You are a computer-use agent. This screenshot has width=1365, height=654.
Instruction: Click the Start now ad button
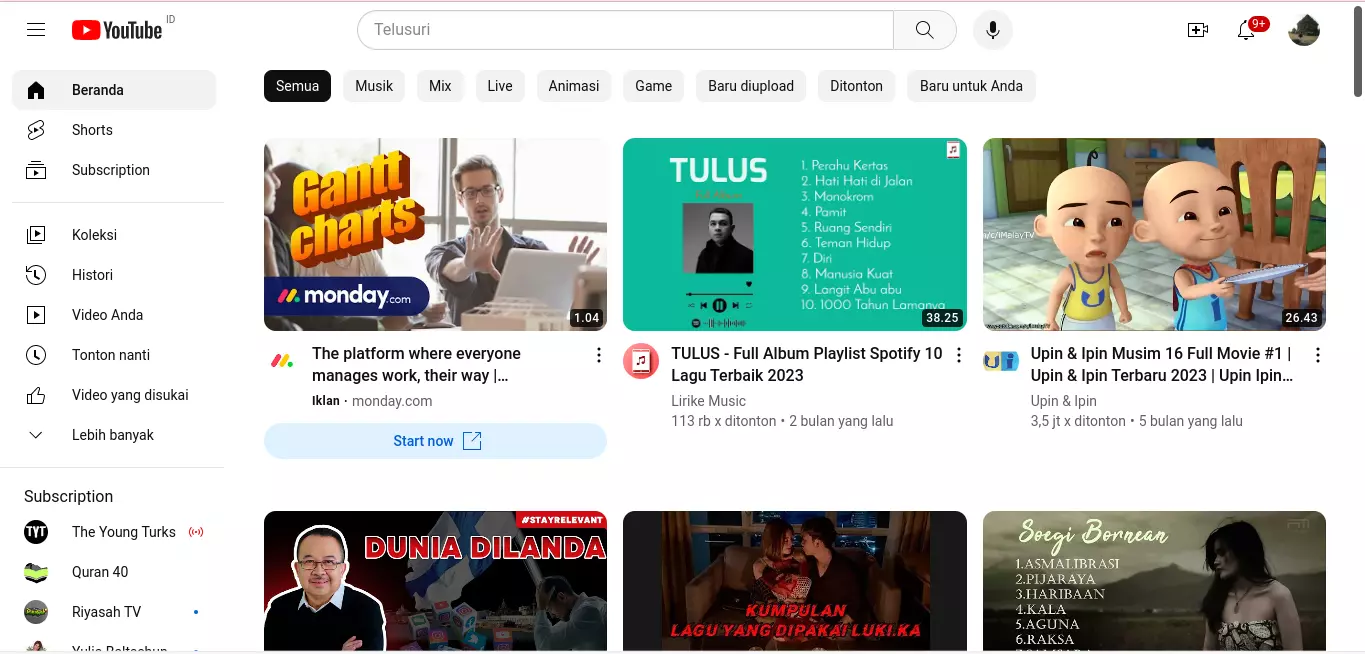tap(435, 441)
